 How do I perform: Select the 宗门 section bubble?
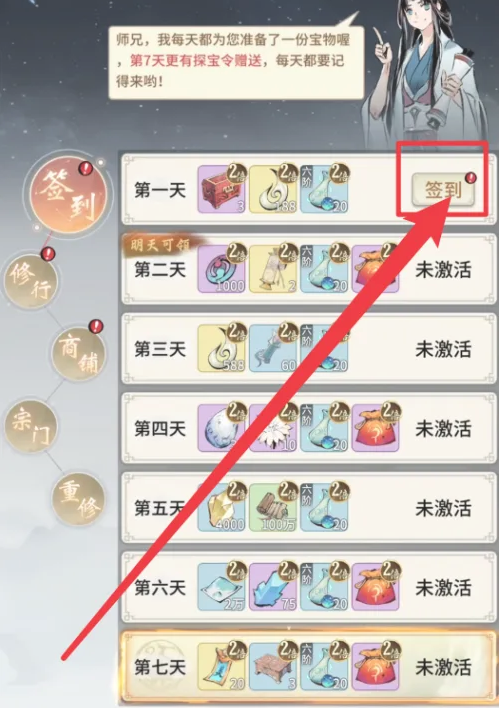coord(31,427)
